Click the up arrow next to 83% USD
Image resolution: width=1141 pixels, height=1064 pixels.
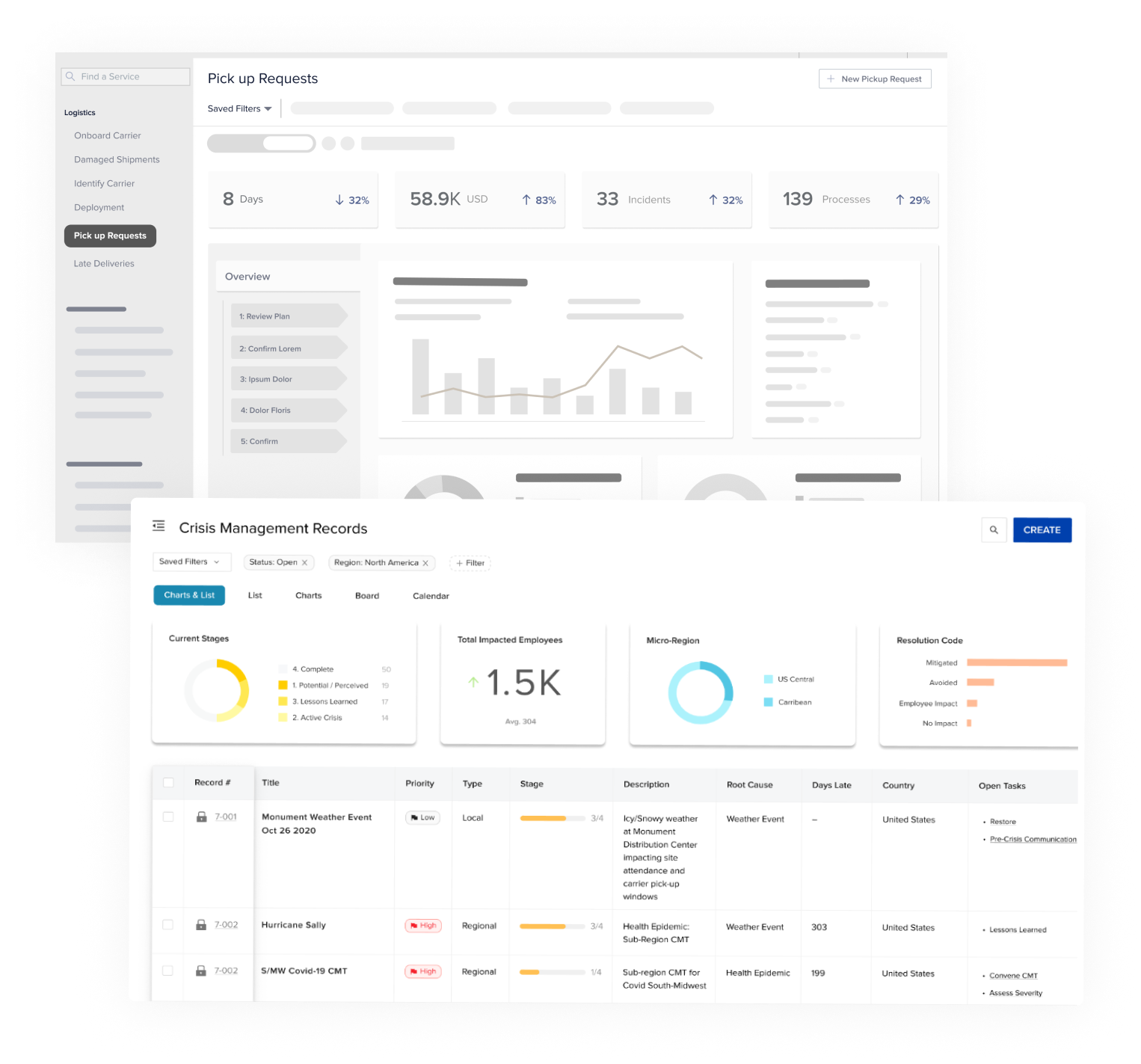[526, 200]
